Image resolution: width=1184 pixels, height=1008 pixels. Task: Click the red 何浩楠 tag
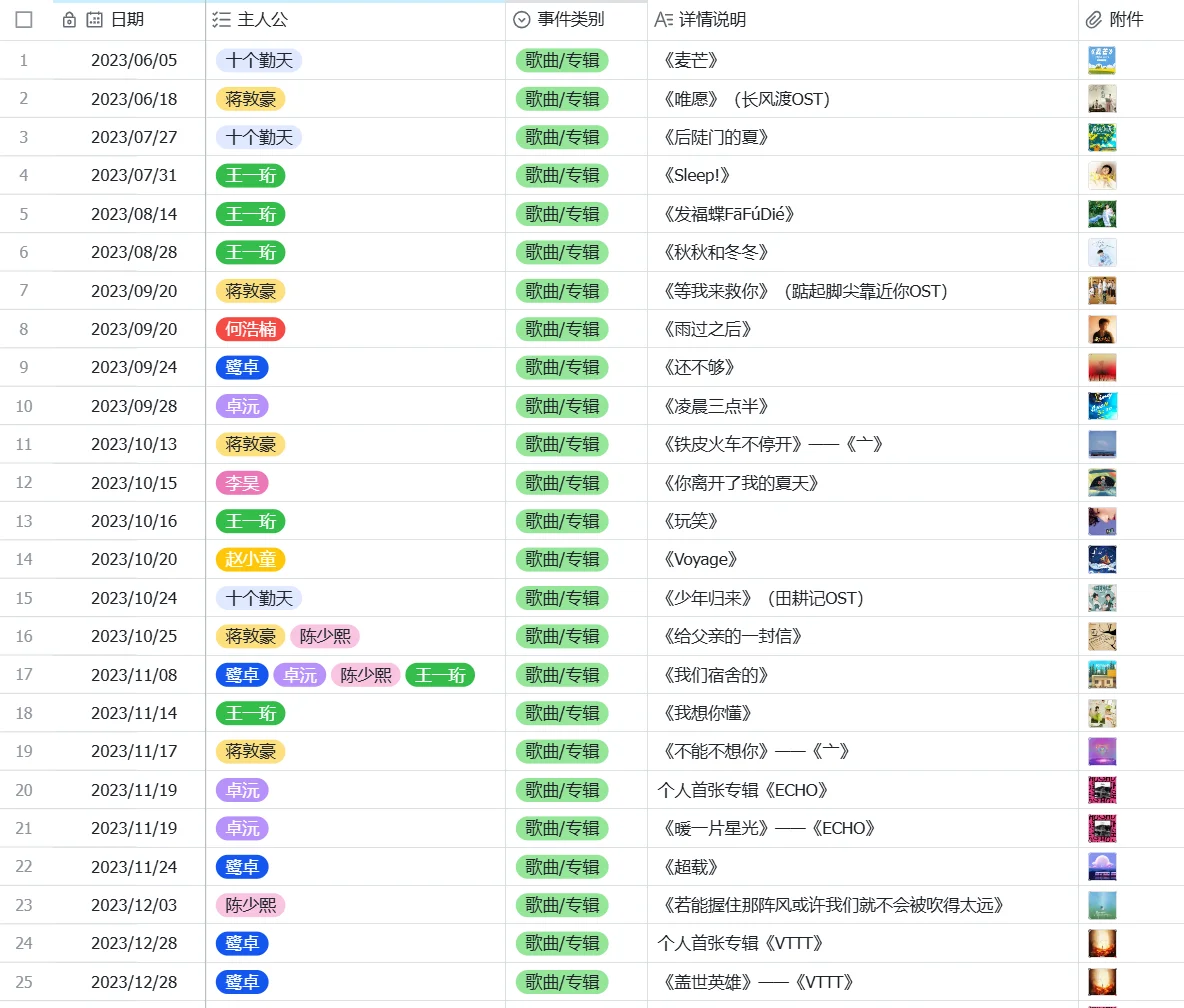pos(251,329)
